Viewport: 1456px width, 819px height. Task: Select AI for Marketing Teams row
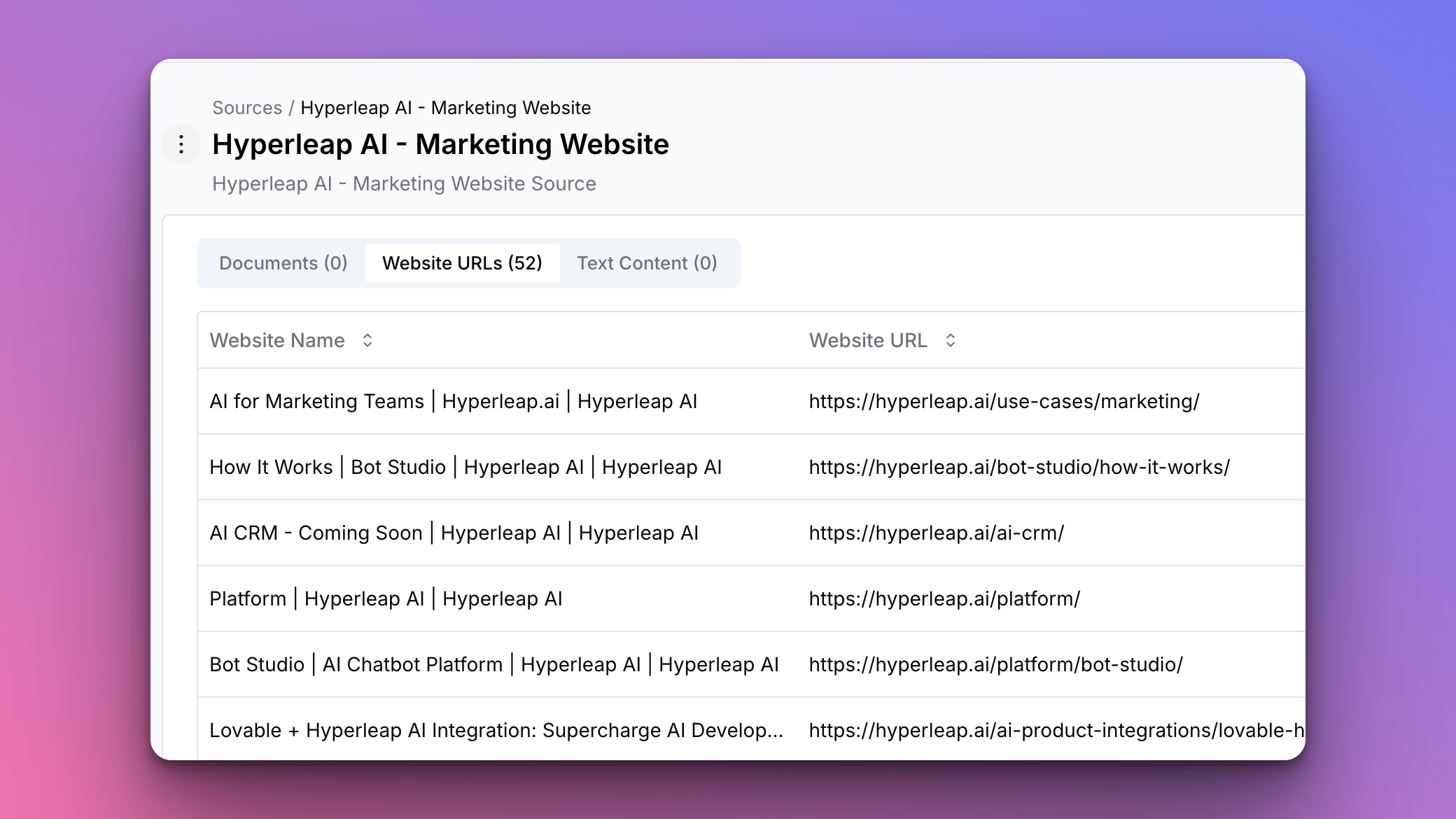[453, 401]
